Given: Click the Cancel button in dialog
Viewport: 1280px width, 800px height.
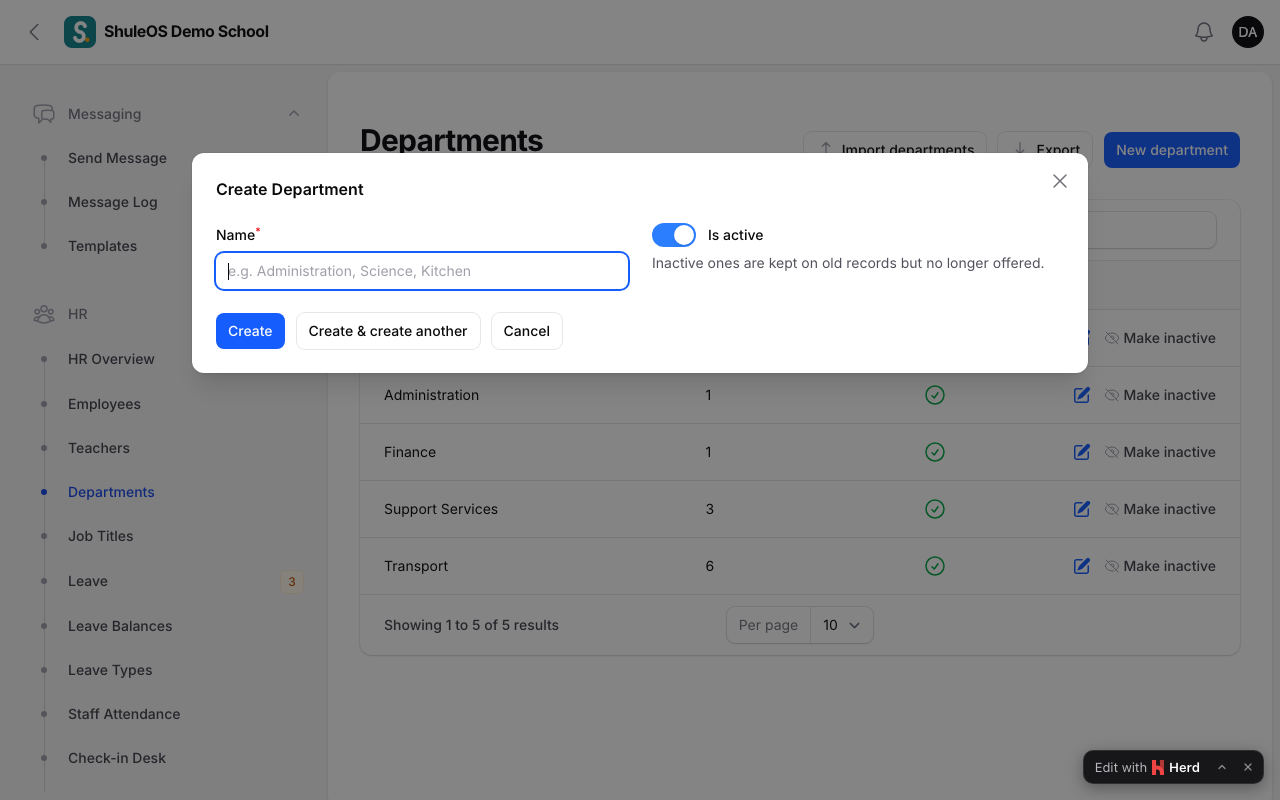Looking at the screenshot, I should (527, 331).
